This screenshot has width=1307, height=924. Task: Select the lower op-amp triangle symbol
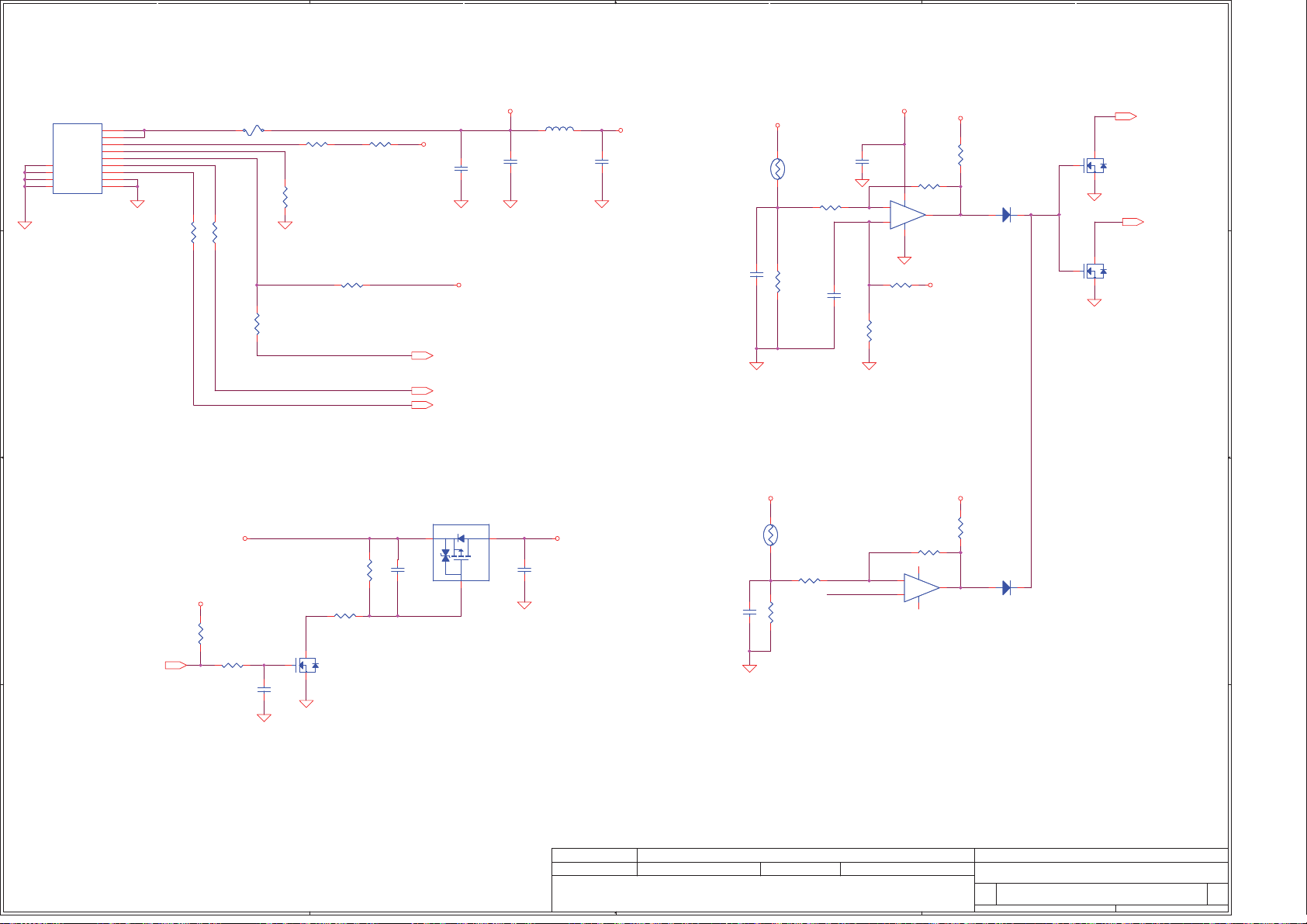pyautogui.click(x=921, y=588)
